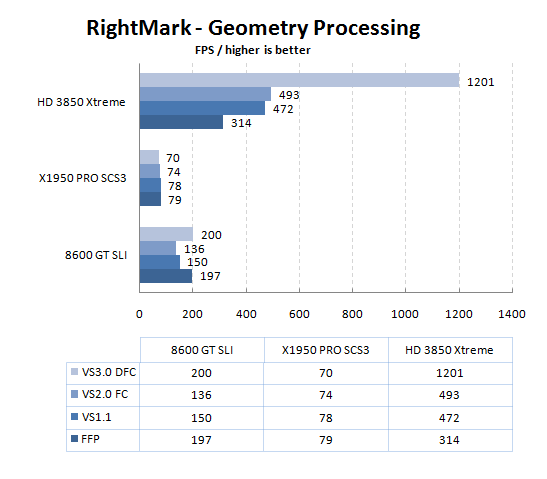Pick the FFP legend color swatch
The width and height of the screenshot is (547, 479).
pos(74,439)
